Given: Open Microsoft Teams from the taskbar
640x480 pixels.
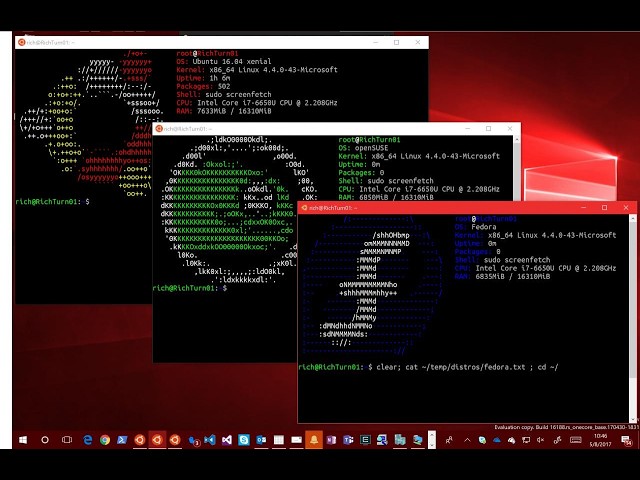Looking at the screenshot, I should click(x=348, y=440).
